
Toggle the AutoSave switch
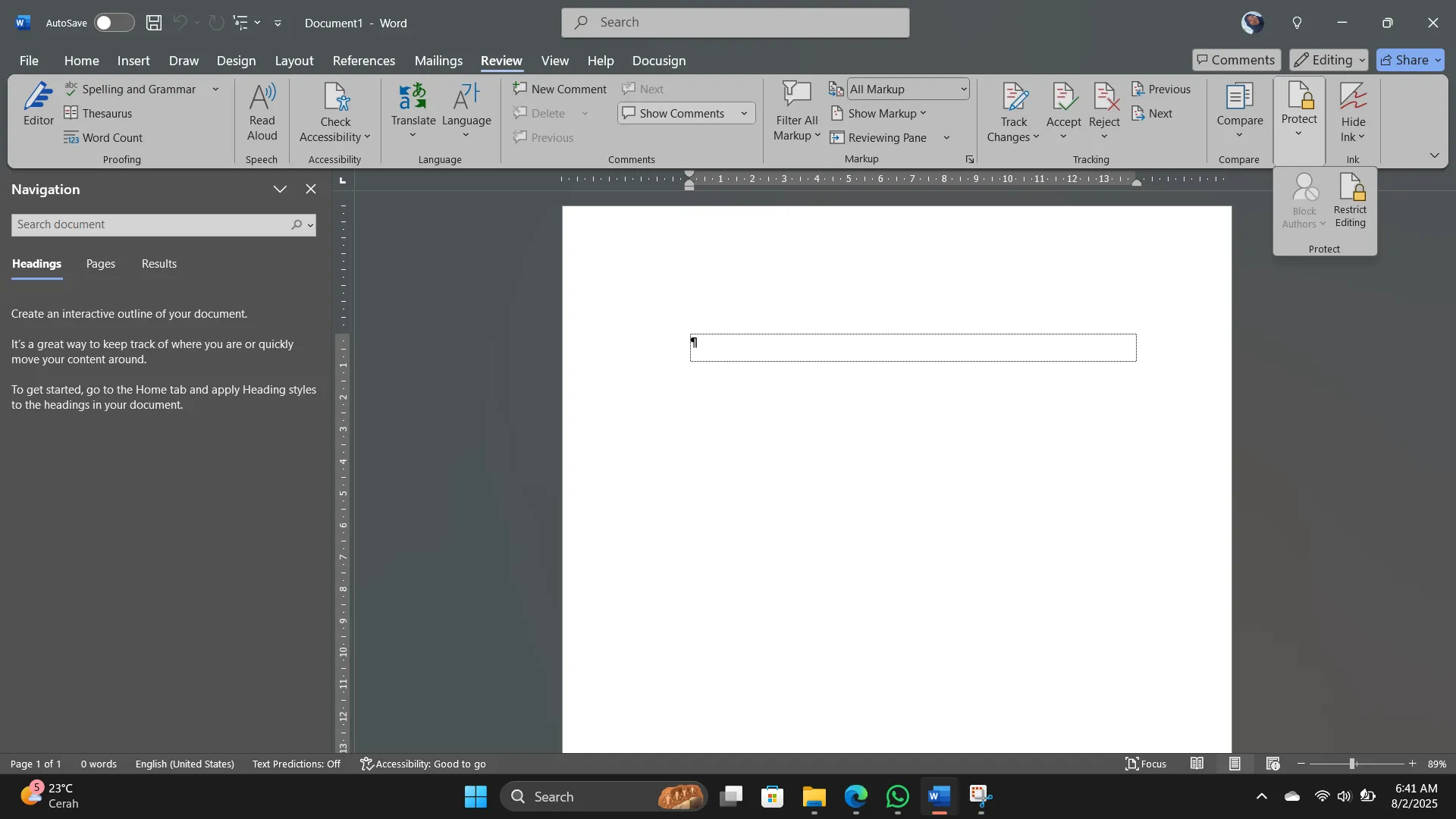[115, 23]
